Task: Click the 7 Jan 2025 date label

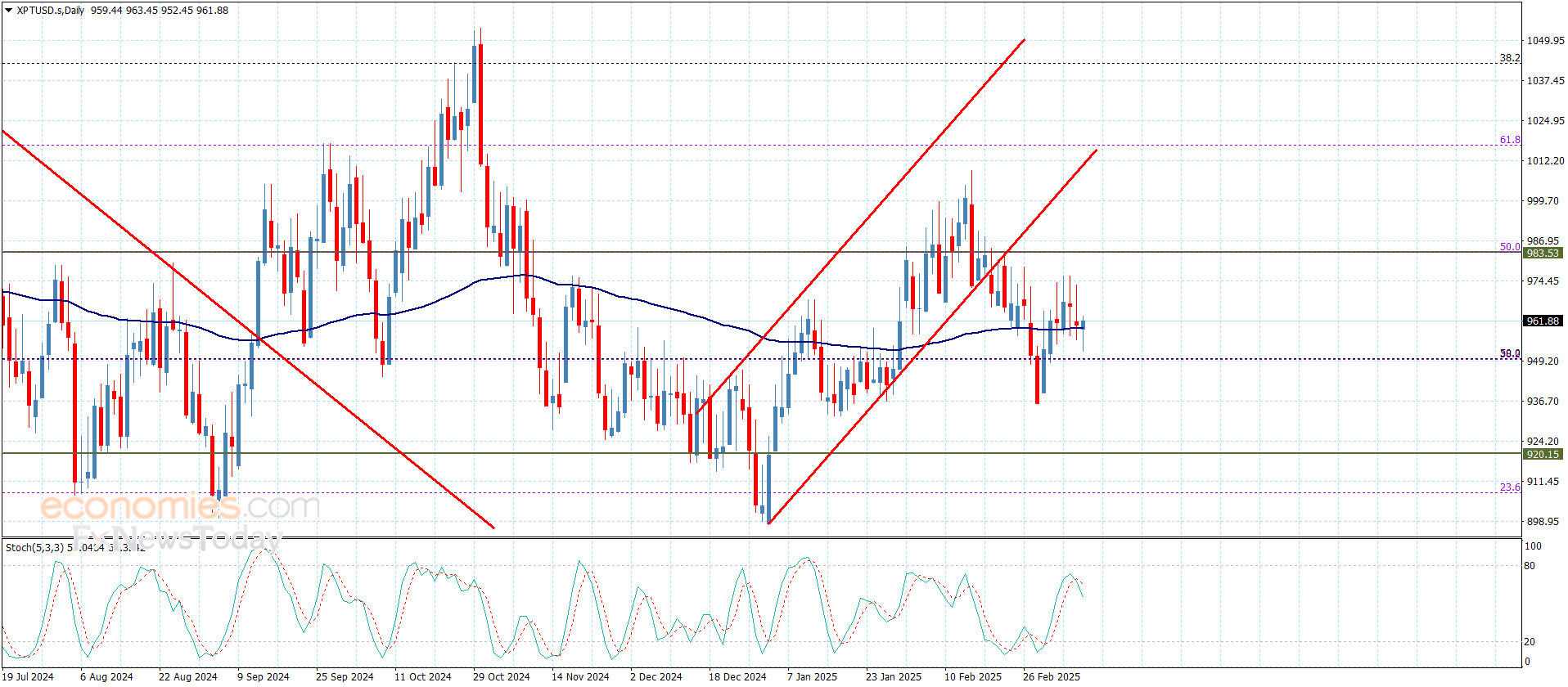Action: pyautogui.click(x=812, y=676)
